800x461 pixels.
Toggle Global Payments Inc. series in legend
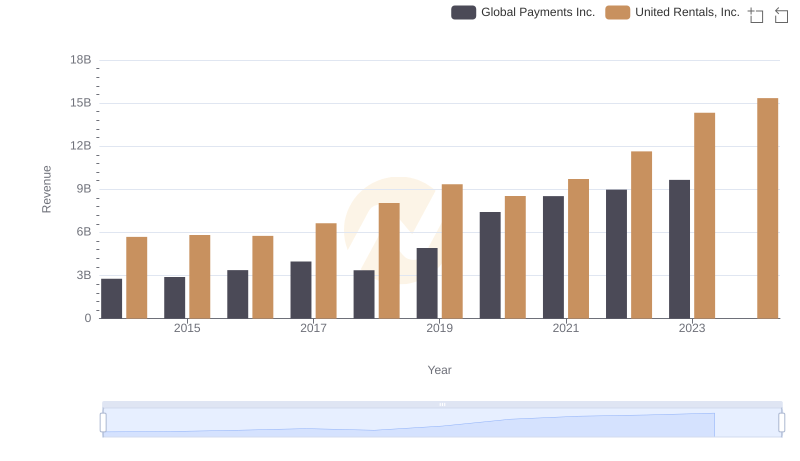(x=523, y=12)
